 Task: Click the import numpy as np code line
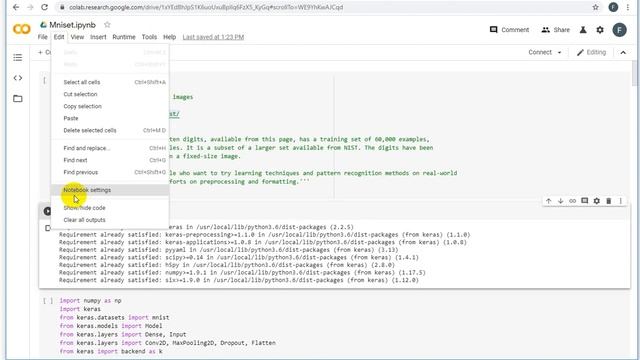[x=90, y=300]
